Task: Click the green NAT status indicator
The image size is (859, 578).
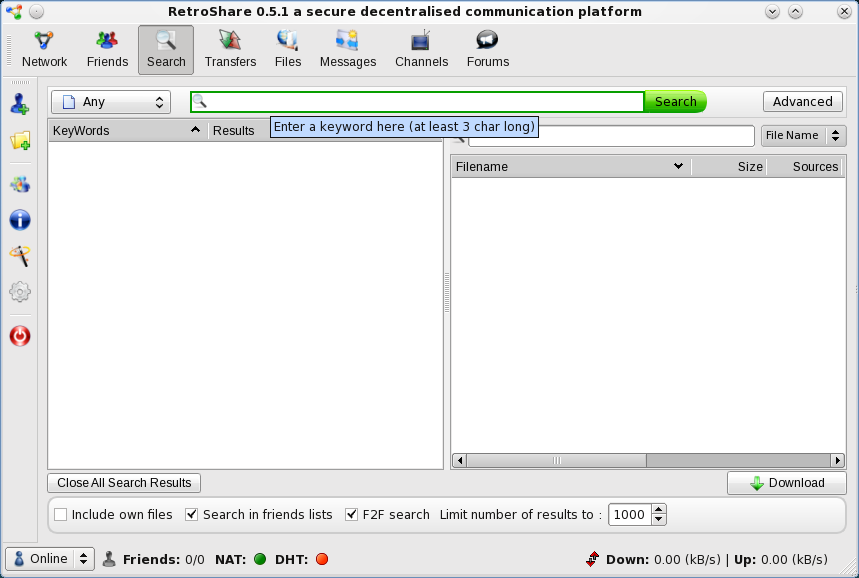Action: [x=260, y=559]
